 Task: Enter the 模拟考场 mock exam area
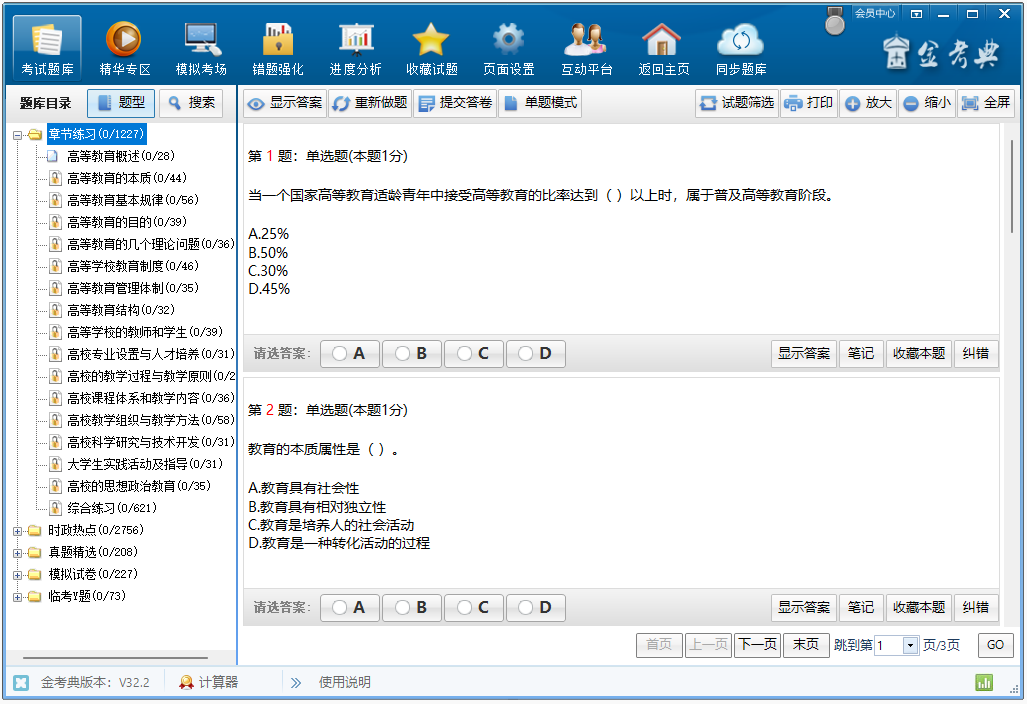coord(200,45)
